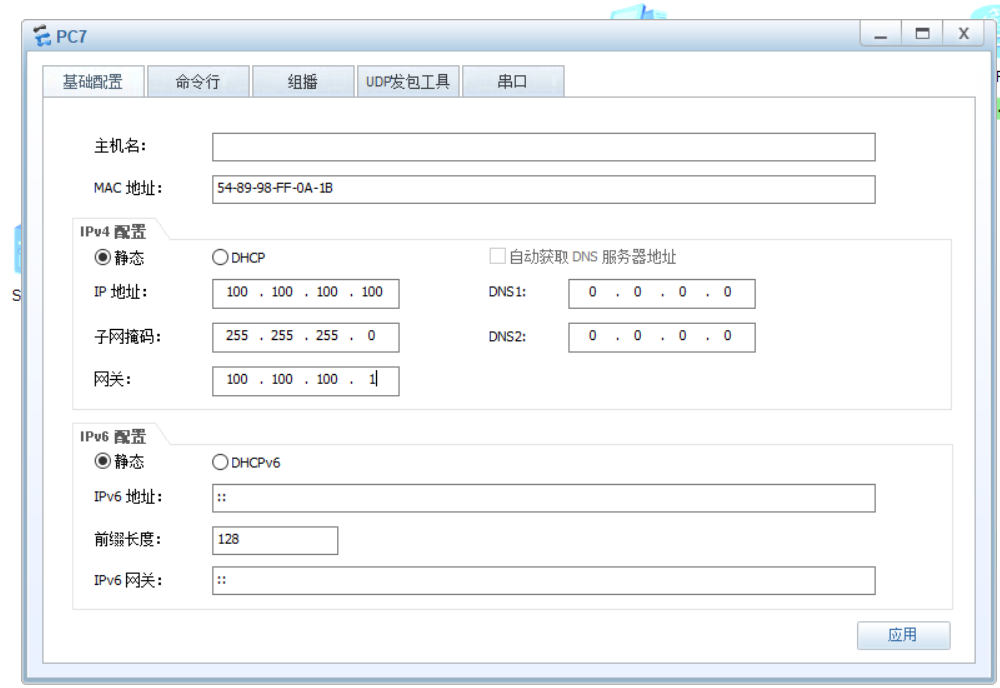Click the IPv6 网关 input field
This screenshot has height=688, width=1000.
click(543, 581)
